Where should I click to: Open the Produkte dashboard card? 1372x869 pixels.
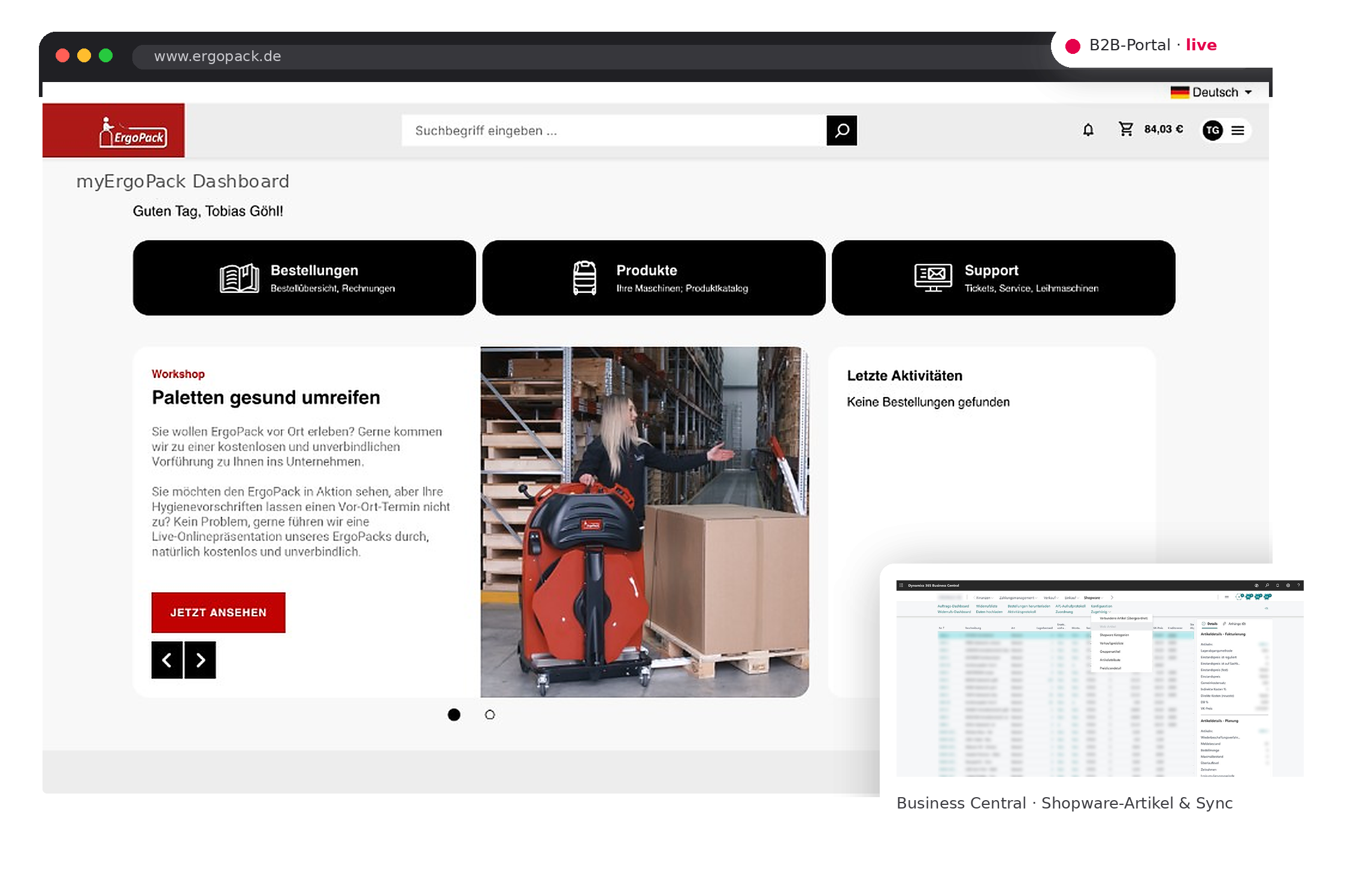tap(654, 278)
